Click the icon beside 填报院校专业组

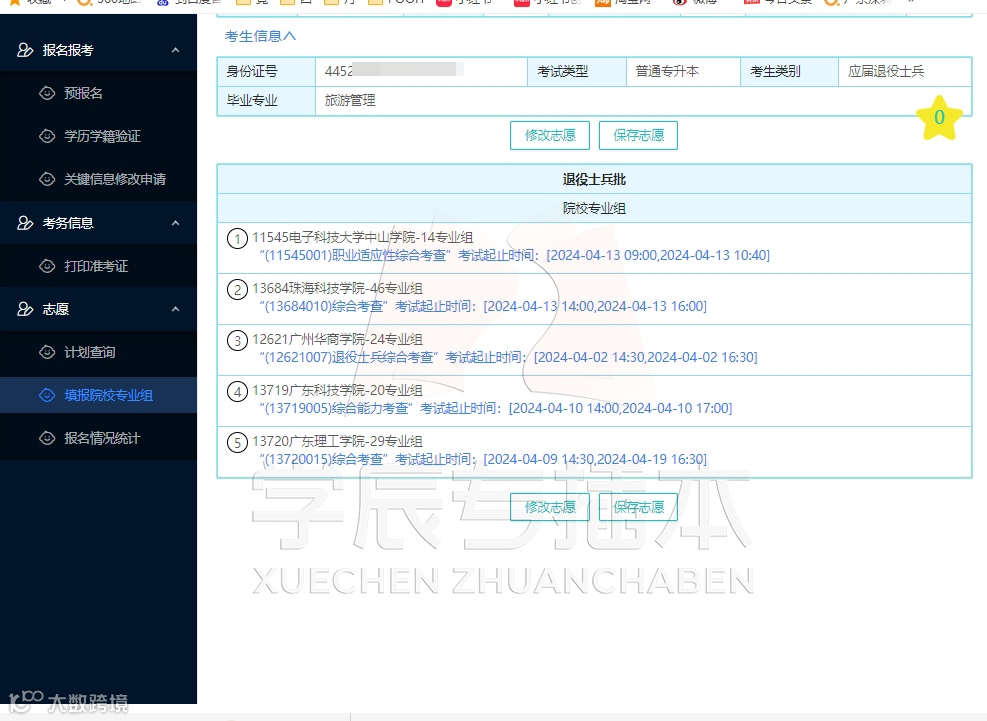coord(47,395)
